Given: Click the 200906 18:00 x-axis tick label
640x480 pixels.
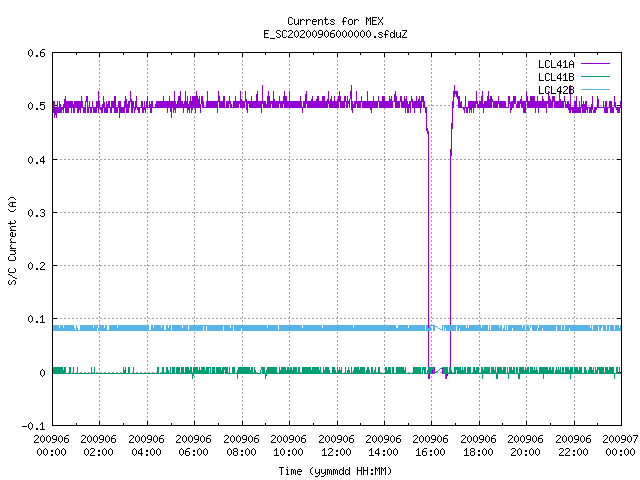Looking at the screenshot, I should pyautogui.click(x=478, y=446).
